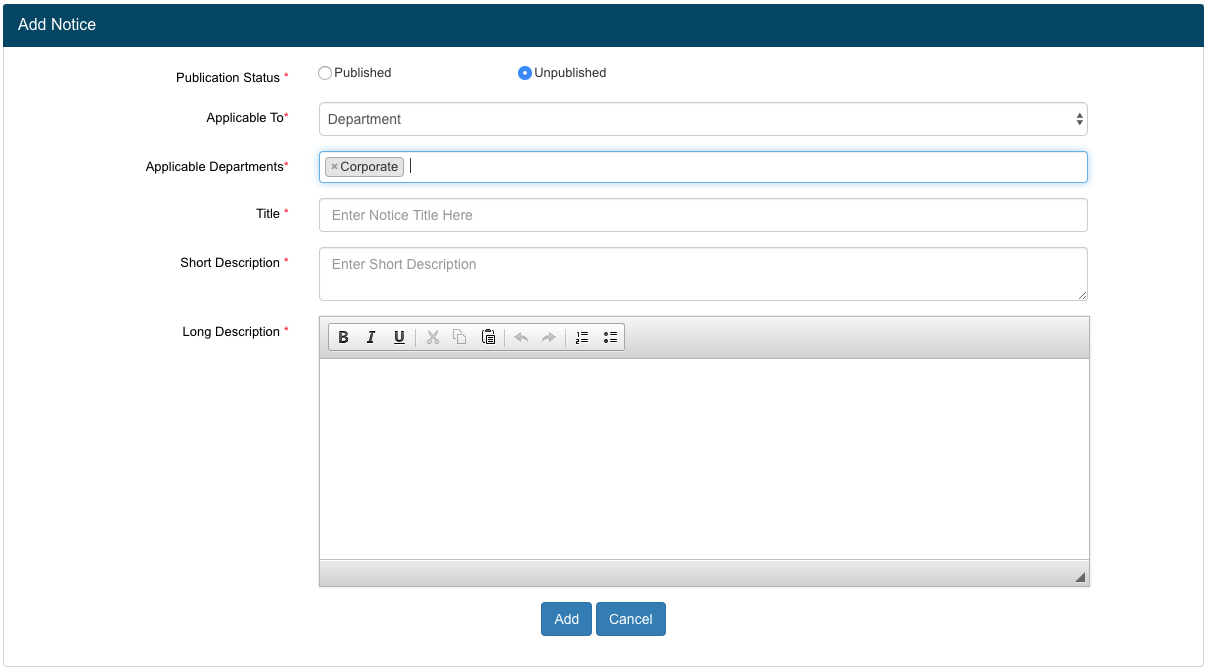Open the Applicable To dropdown
This screenshot has height=672, width=1209.
point(703,119)
